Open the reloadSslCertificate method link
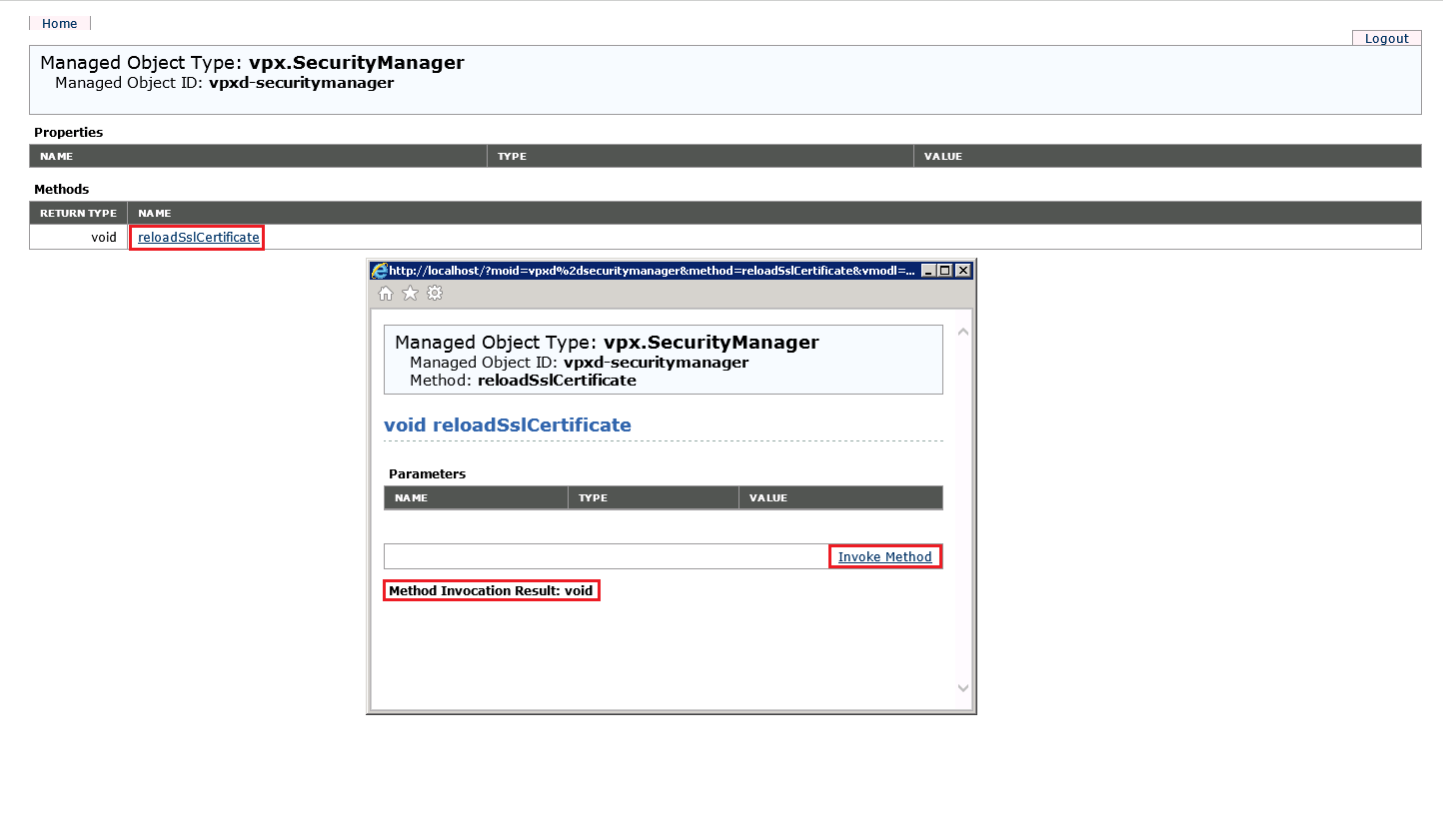1443x840 pixels. [198, 238]
